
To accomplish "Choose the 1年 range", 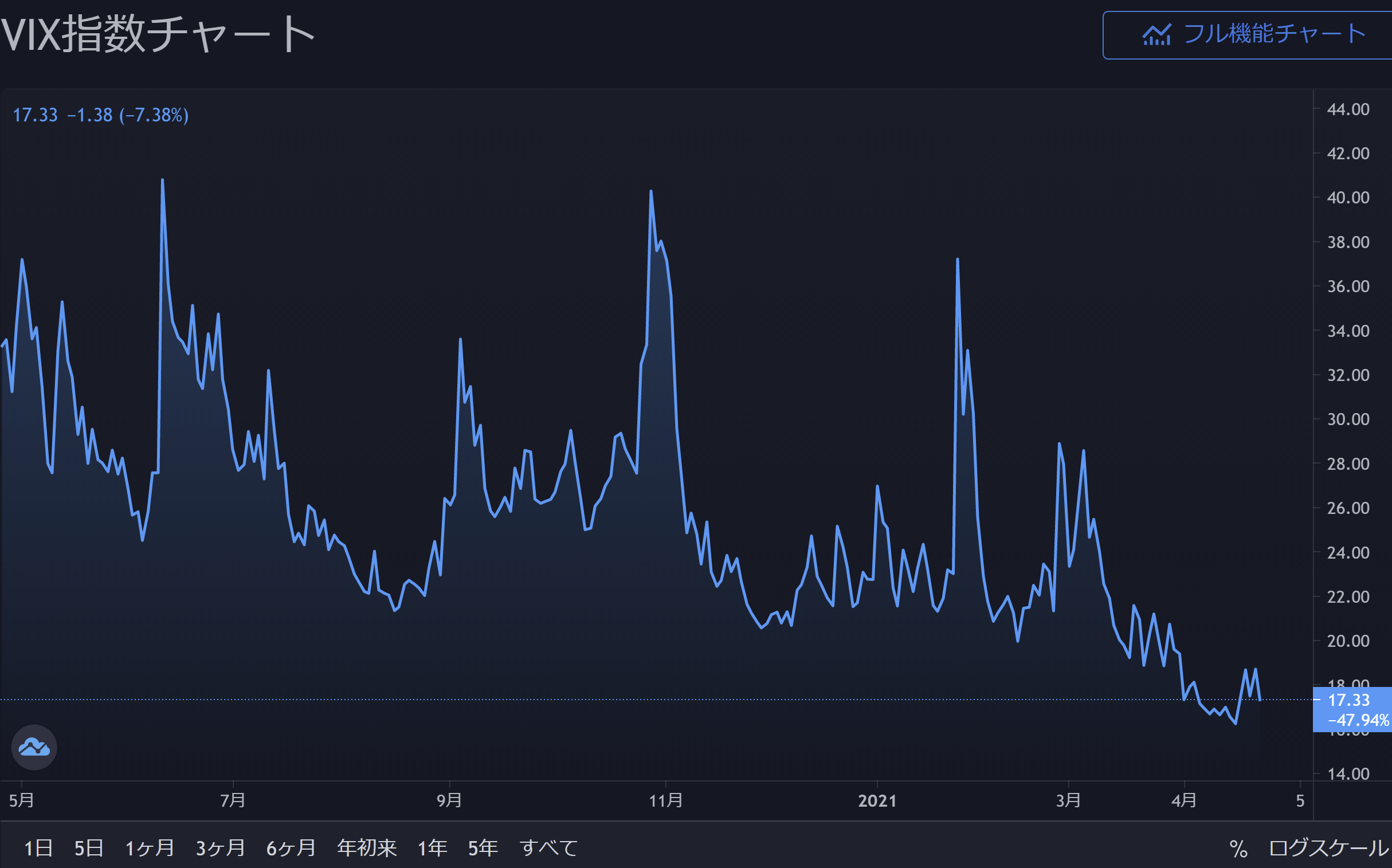I will pos(432,848).
